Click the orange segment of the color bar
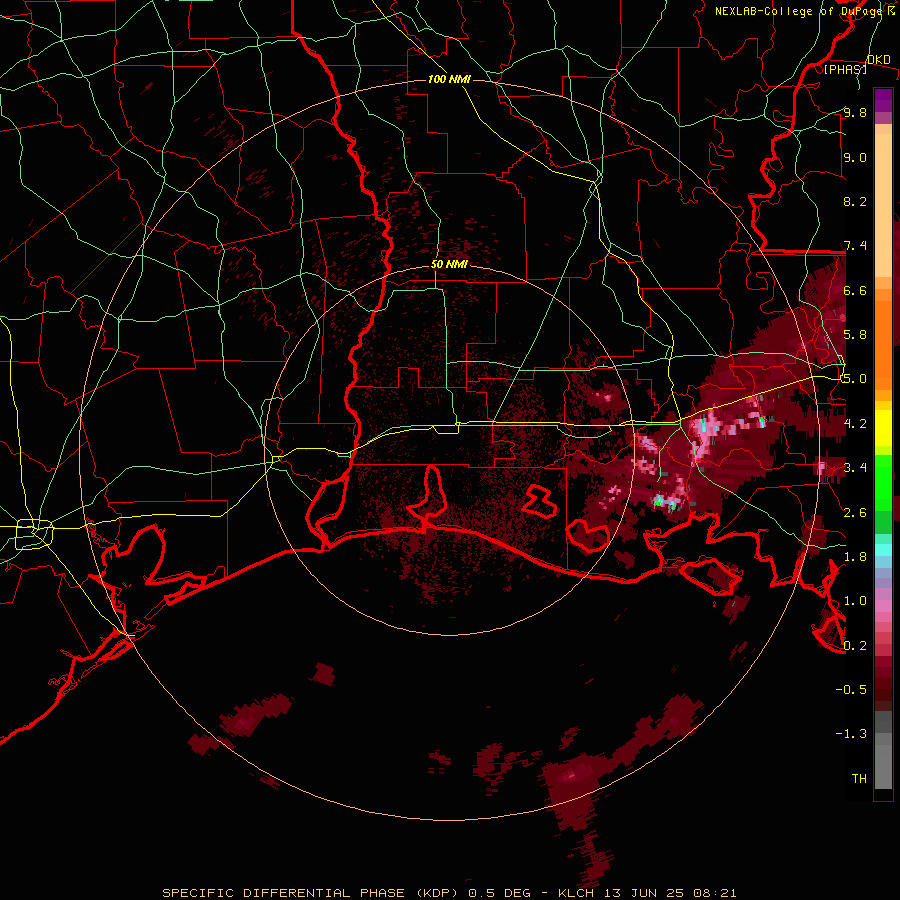The image size is (900, 900). click(883, 344)
